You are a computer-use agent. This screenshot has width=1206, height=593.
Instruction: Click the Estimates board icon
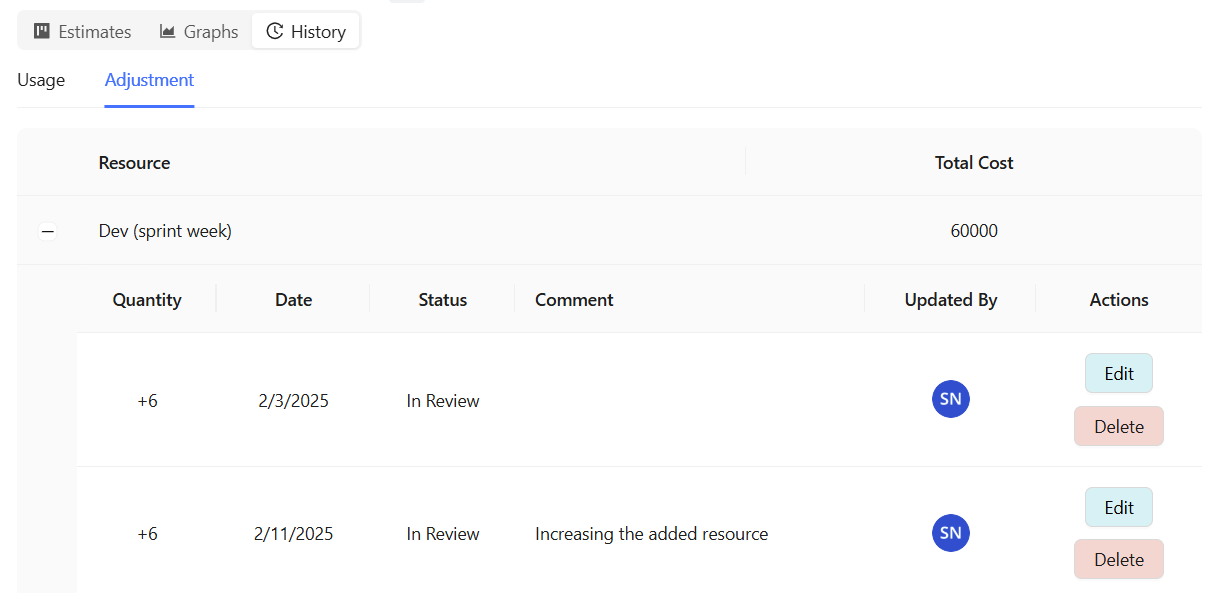(x=42, y=31)
